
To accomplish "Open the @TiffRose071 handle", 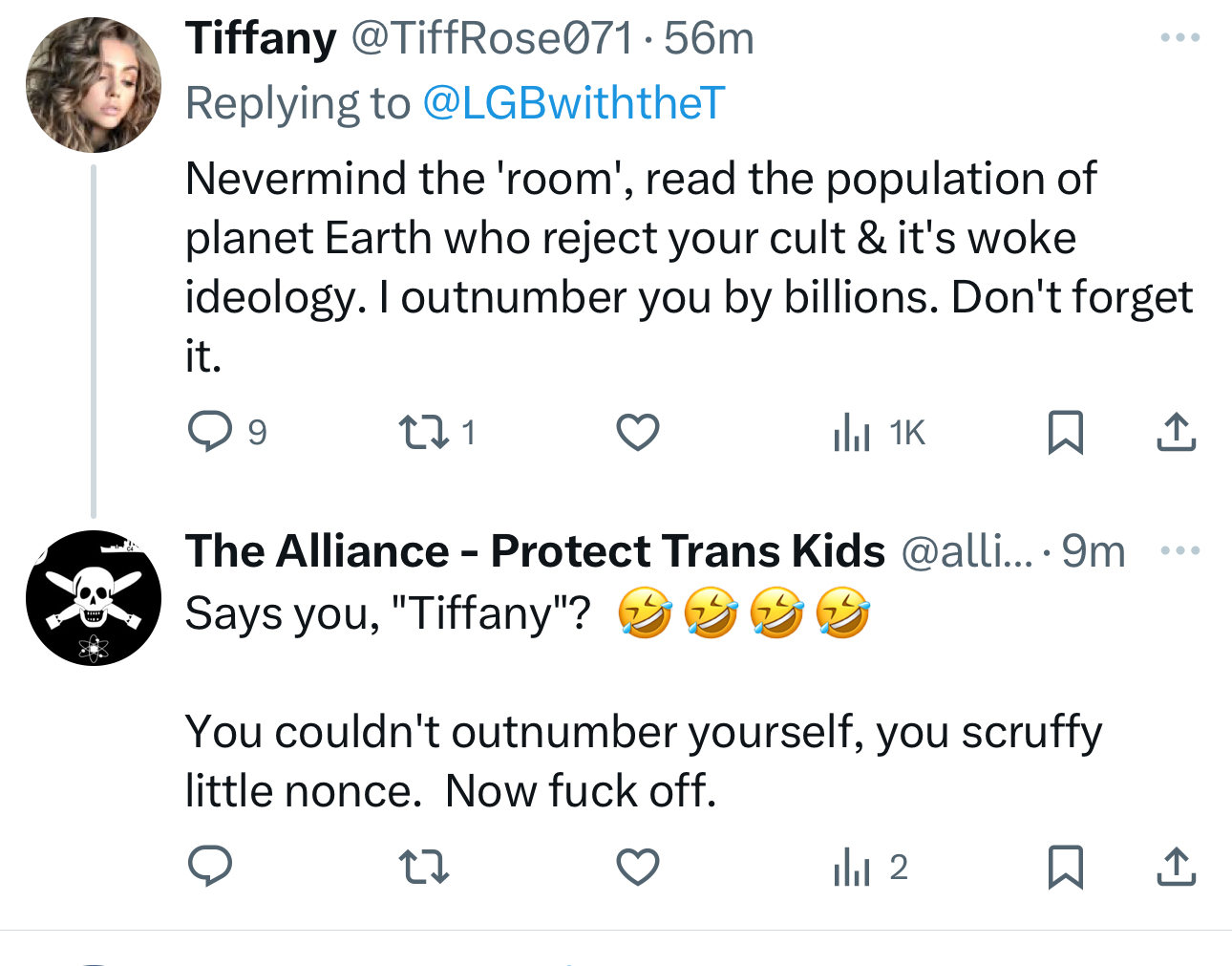I will point(492,39).
